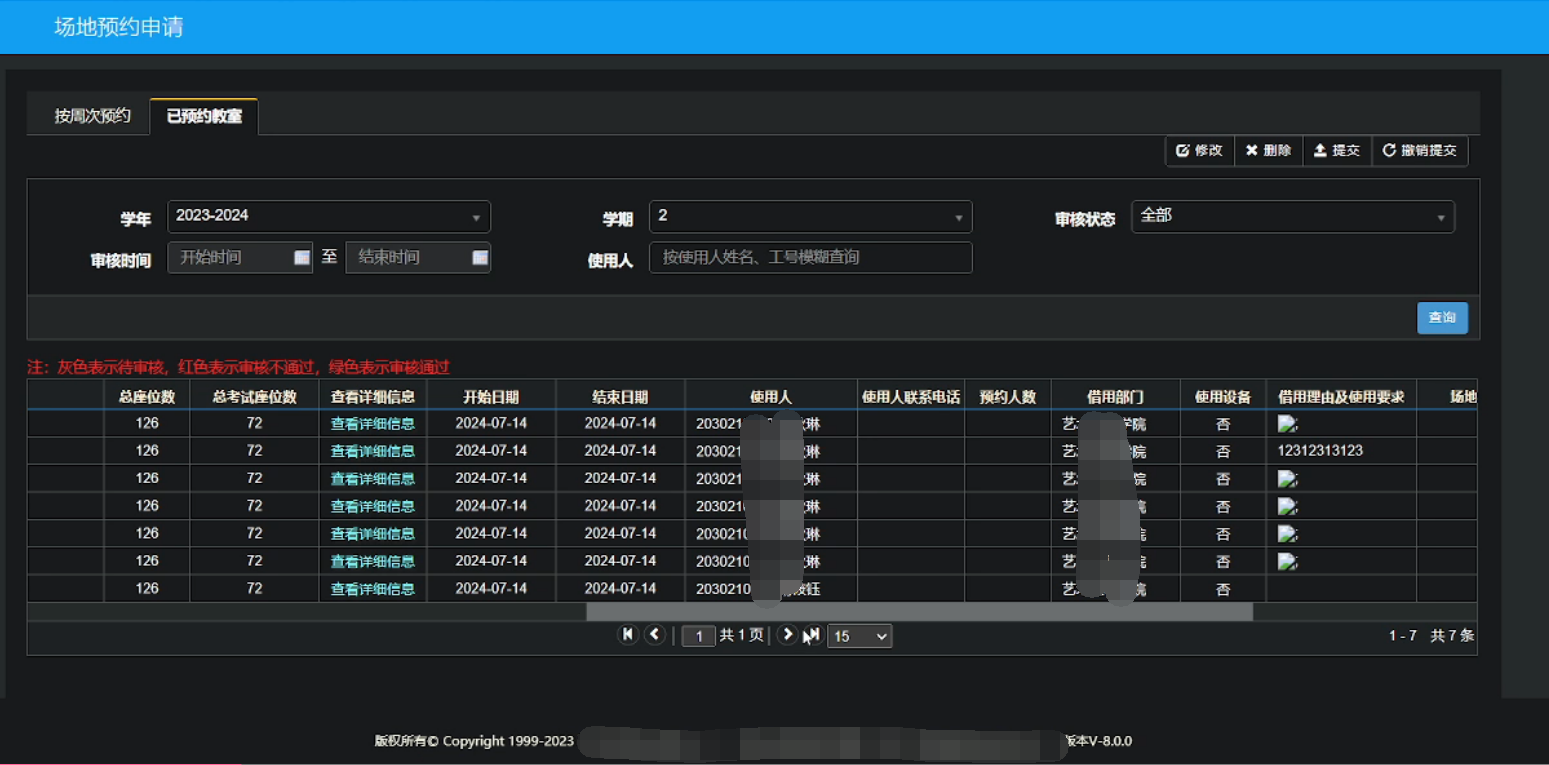Expand the 审核状态 dropdown set to 全部
This screenshot has height=765, width=1549.
[x=1292, y=217]
